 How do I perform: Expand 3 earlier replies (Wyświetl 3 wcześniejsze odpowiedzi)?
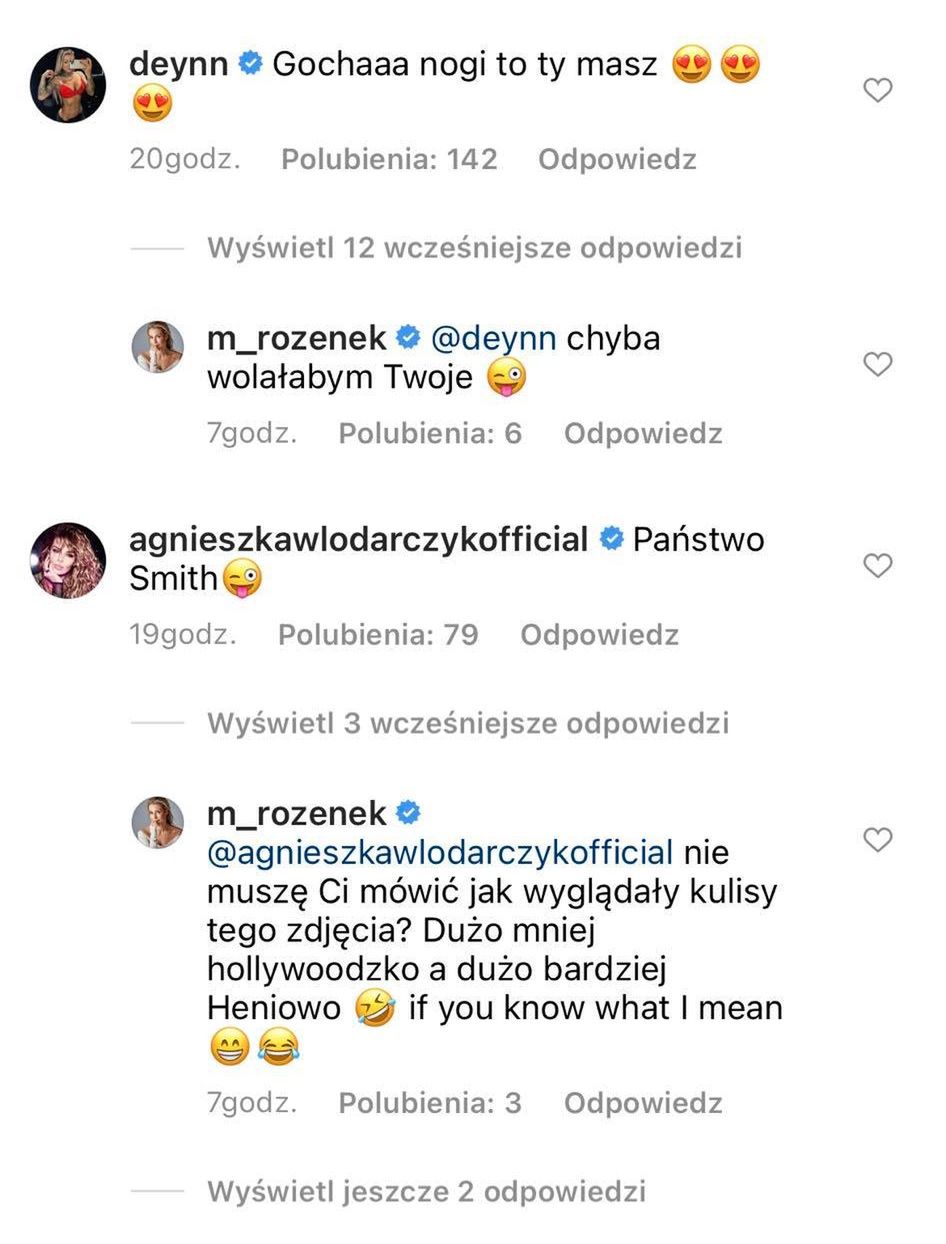coord(467,723)
